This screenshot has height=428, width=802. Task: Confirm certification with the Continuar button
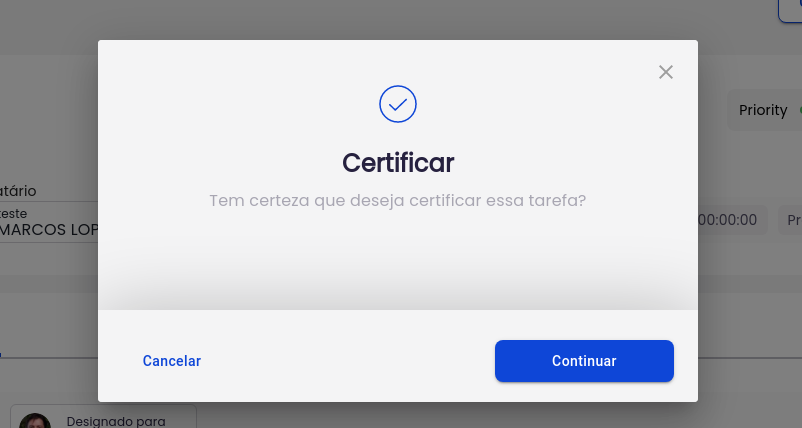584,361
